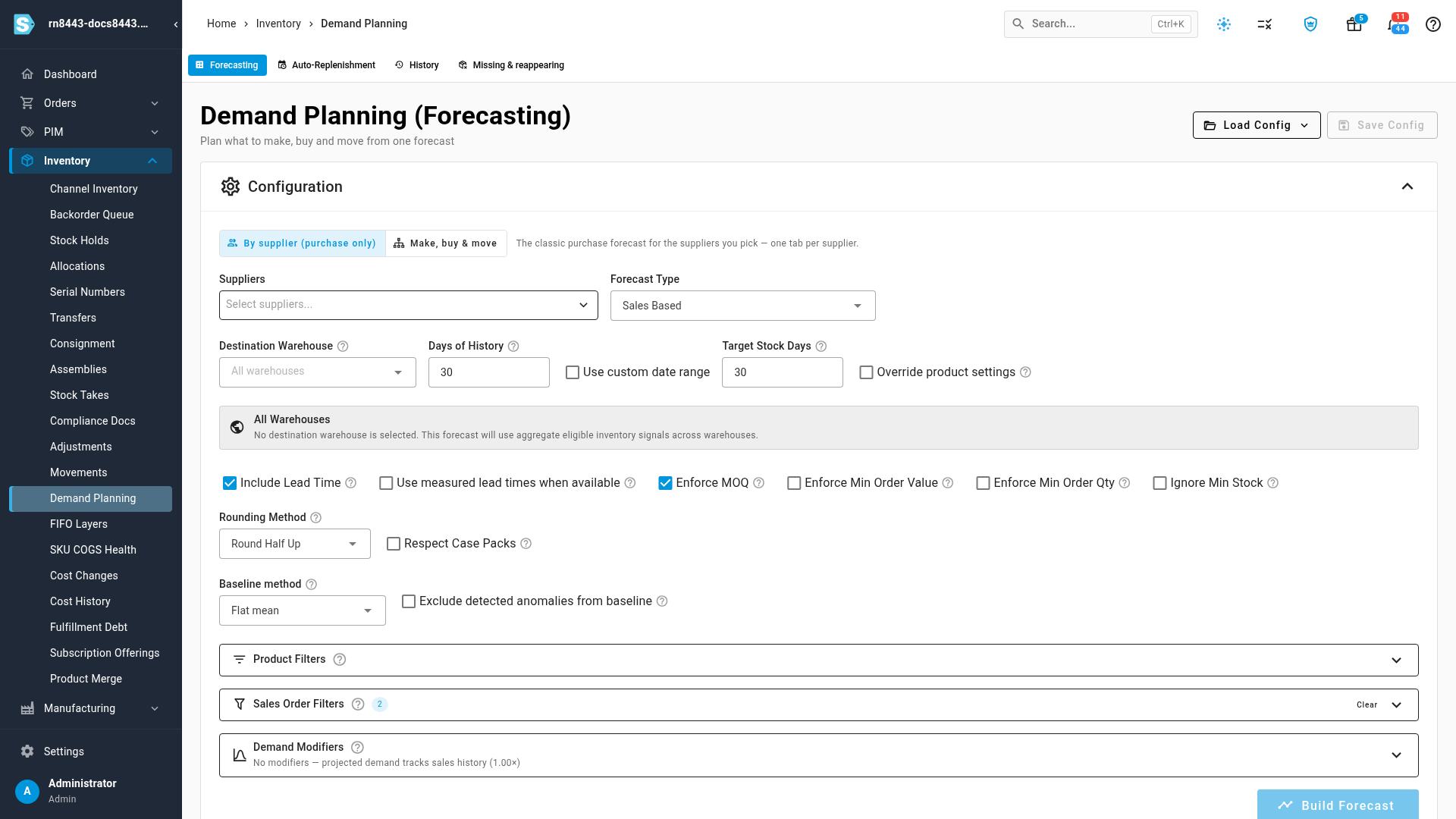Check Exclude detected anomalies from baseline
This screenshot has width=1456, height=819.
409,601
